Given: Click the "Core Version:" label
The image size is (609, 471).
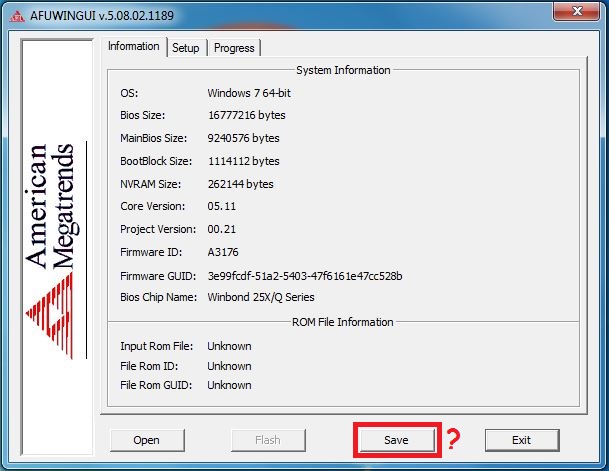Looking at the screenshot, I should click(153, 206).
